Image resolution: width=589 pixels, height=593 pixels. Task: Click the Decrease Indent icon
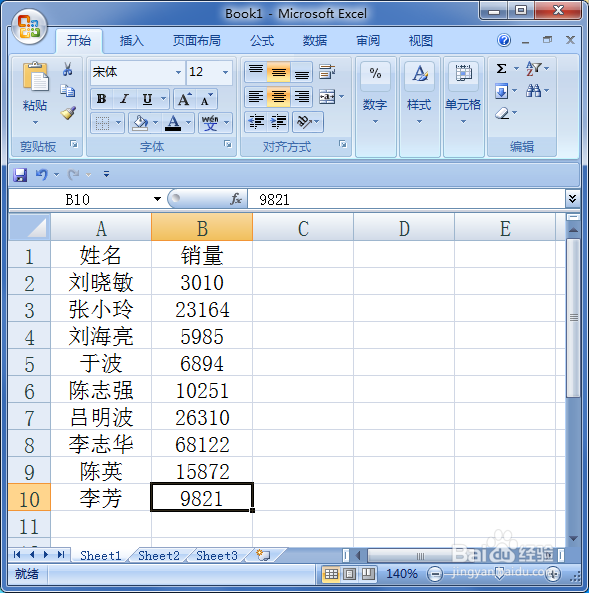coord(256,122)
